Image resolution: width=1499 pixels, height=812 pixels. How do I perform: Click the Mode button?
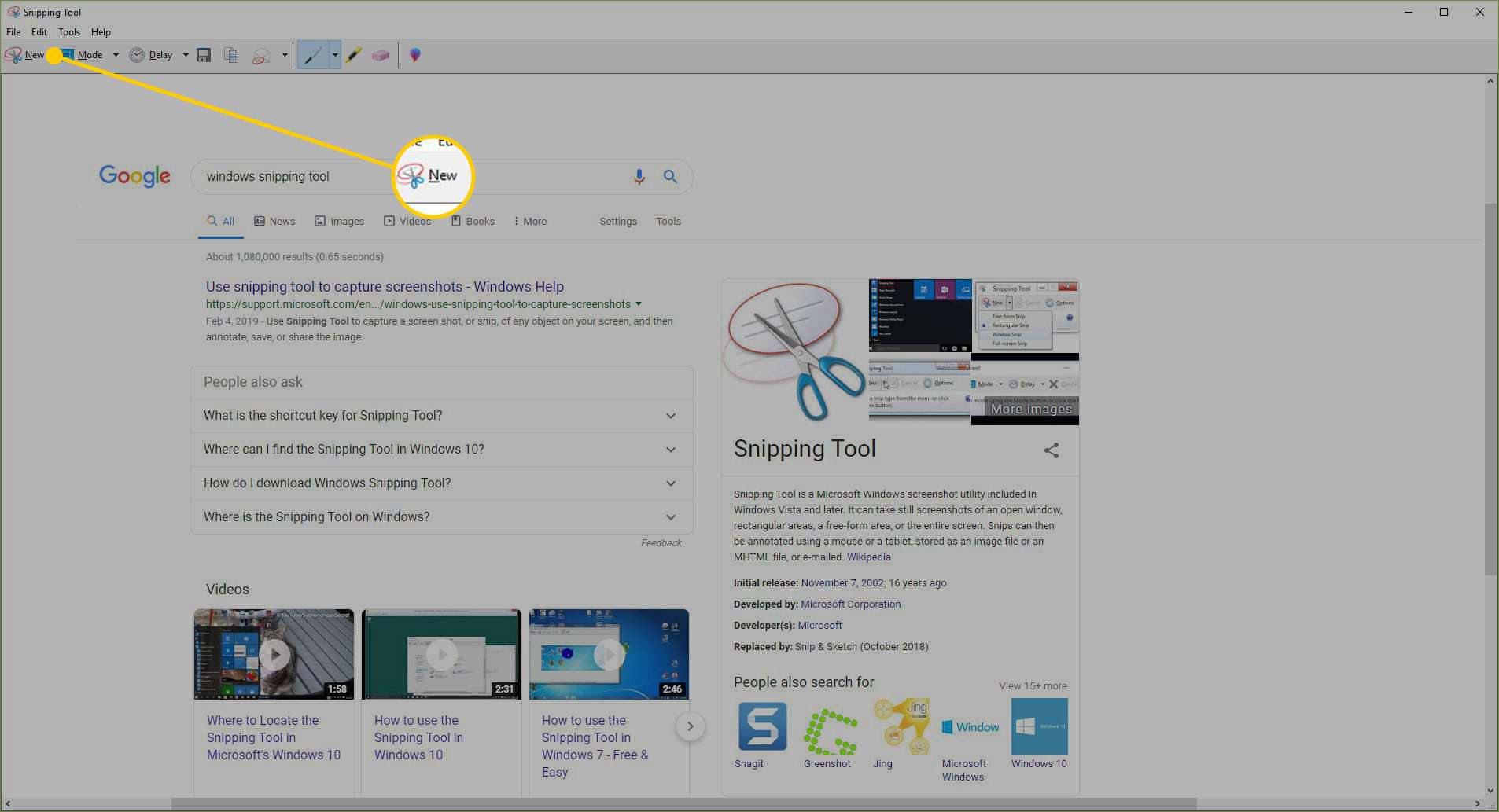tap(83, 55)
